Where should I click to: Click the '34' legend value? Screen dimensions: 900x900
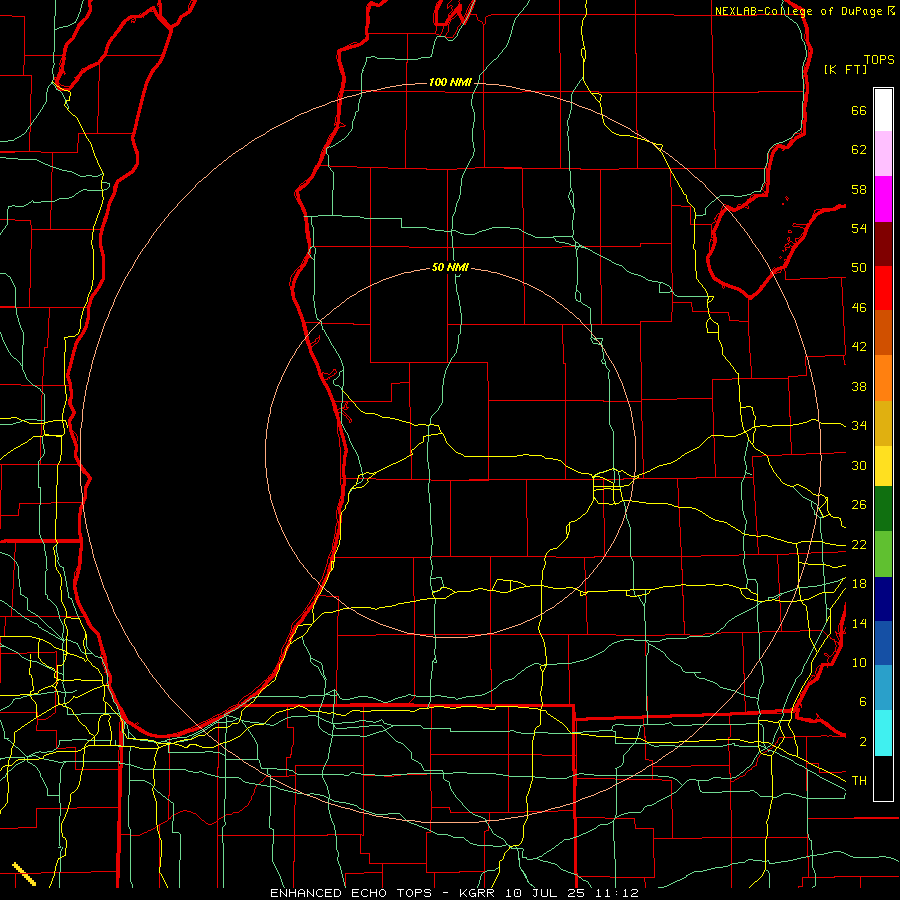[x=859, y=425]
